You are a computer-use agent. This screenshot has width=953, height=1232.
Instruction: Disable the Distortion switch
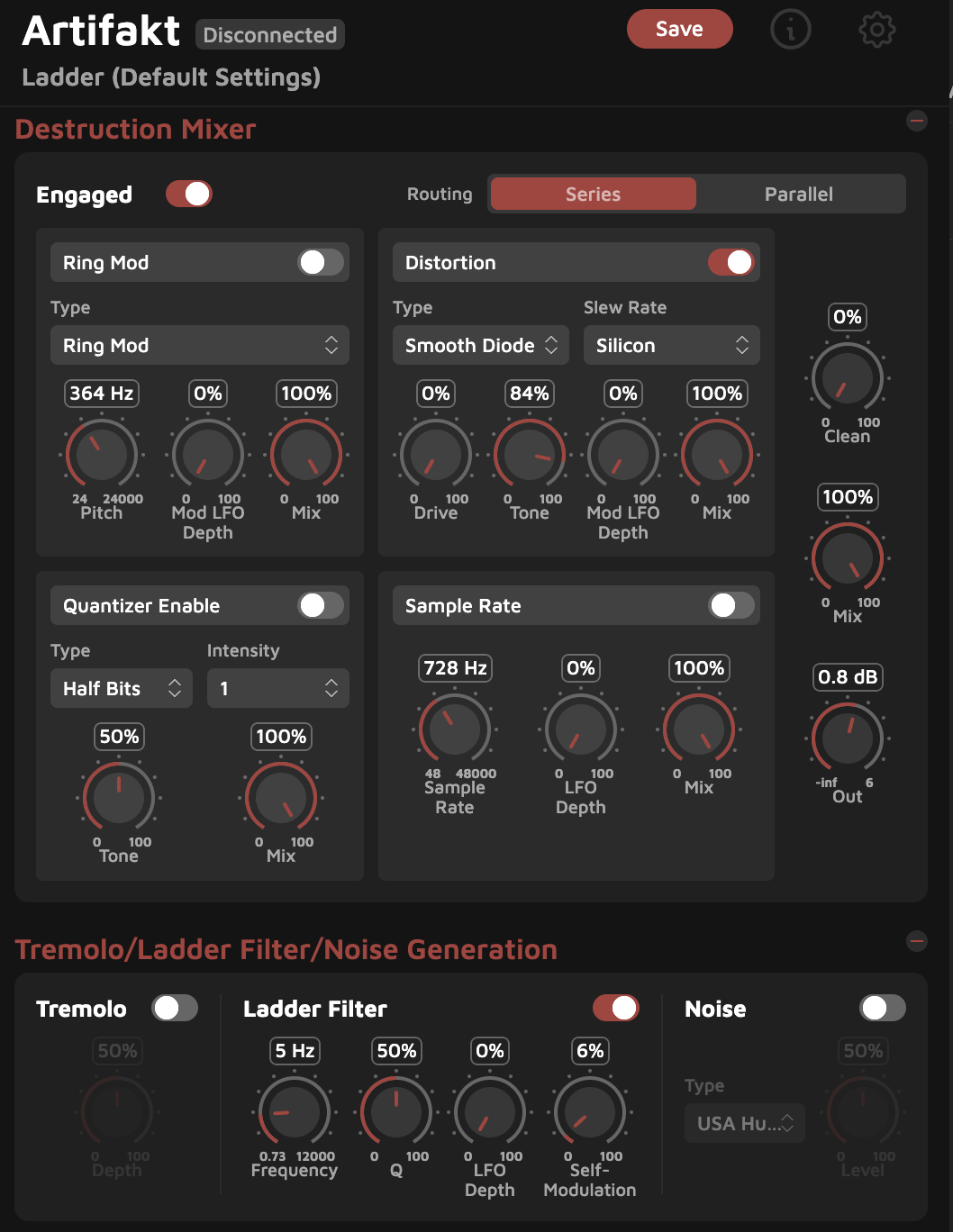pos(731,262)
